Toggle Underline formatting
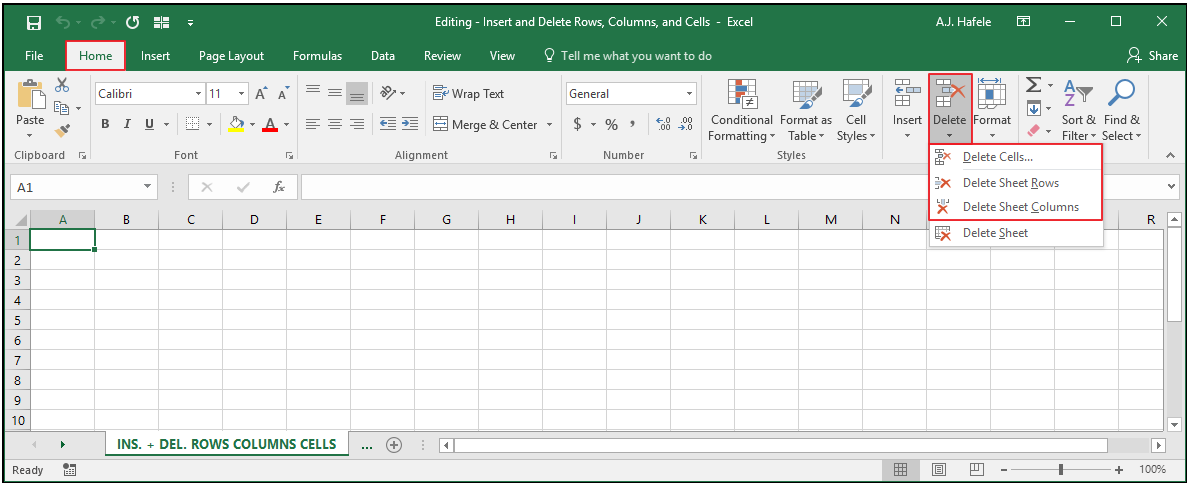This screenshot has height=485, width=1192. point(149,124)
